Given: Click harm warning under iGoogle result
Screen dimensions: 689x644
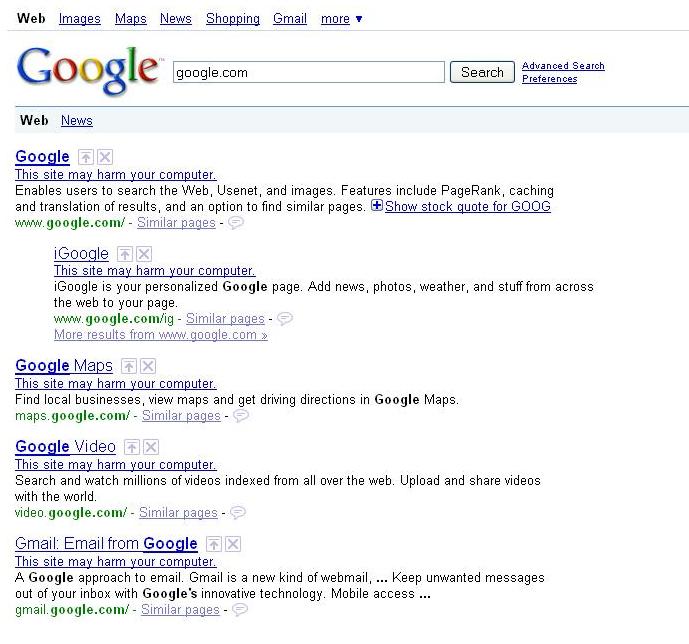Looking at the screenshot, I should tap(154, 271).
